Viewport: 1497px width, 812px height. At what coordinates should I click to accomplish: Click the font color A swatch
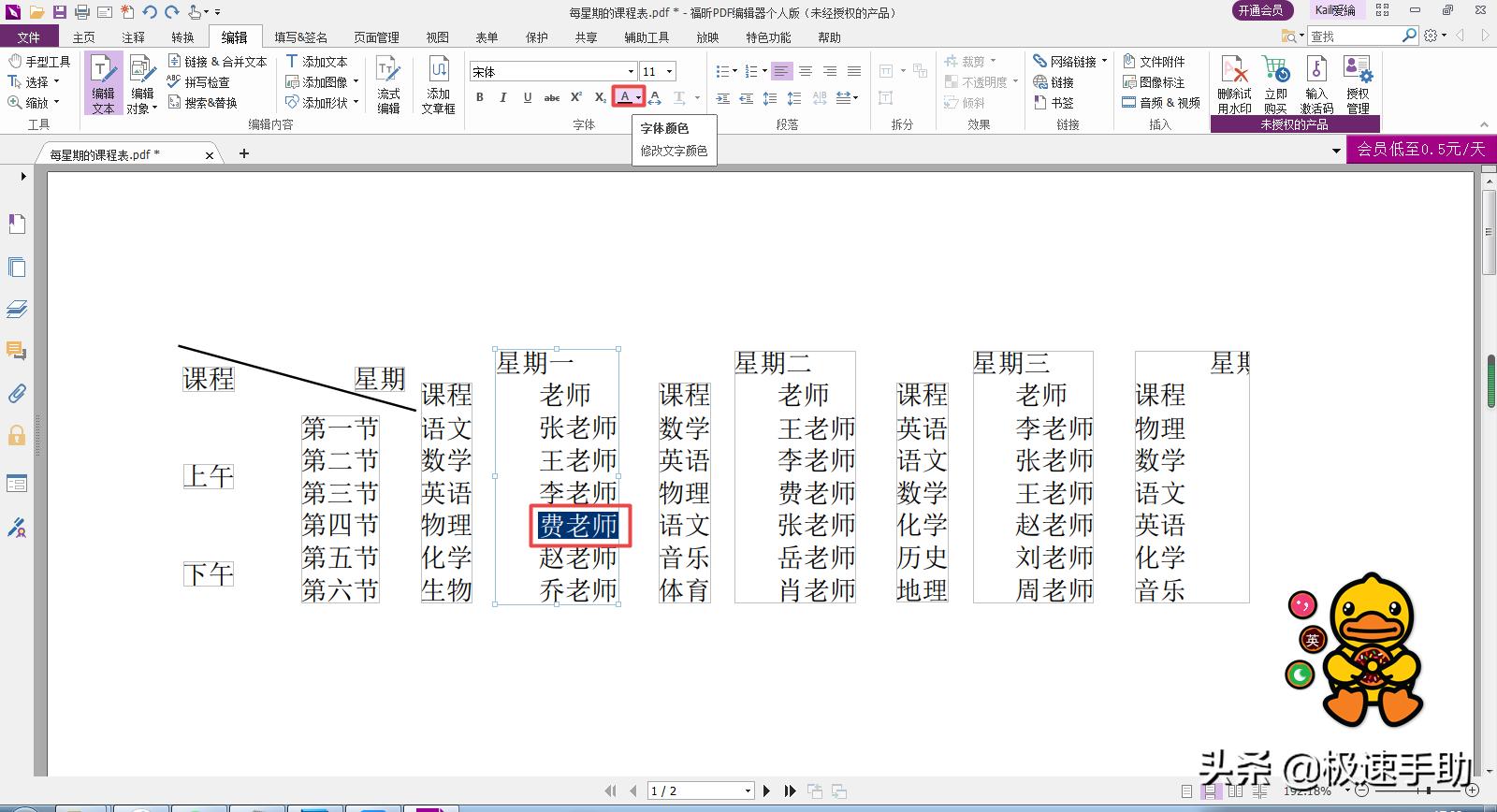(624, 97)
